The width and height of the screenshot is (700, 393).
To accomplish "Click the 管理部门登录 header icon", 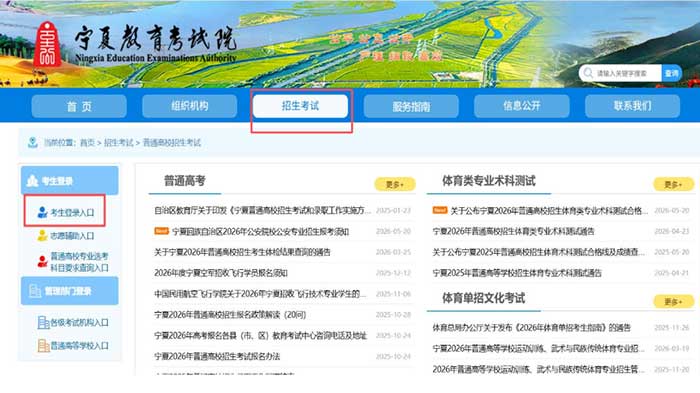I will click(35, 291).
